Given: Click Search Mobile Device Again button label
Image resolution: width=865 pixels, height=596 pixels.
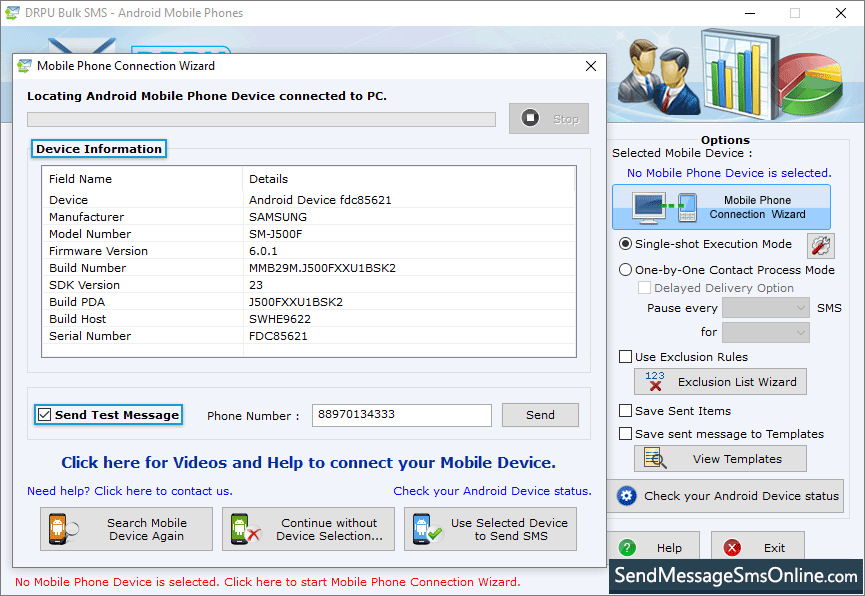Looking at the screenshot, I should [x=147, y=529].
